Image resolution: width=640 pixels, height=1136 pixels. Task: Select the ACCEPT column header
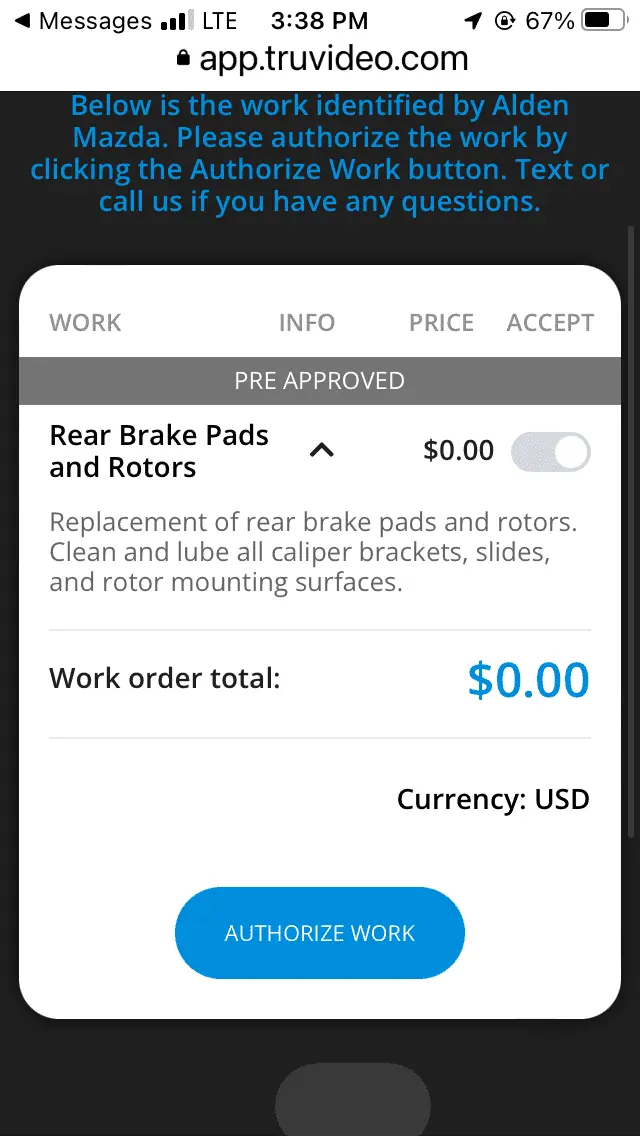pos(550,323)
